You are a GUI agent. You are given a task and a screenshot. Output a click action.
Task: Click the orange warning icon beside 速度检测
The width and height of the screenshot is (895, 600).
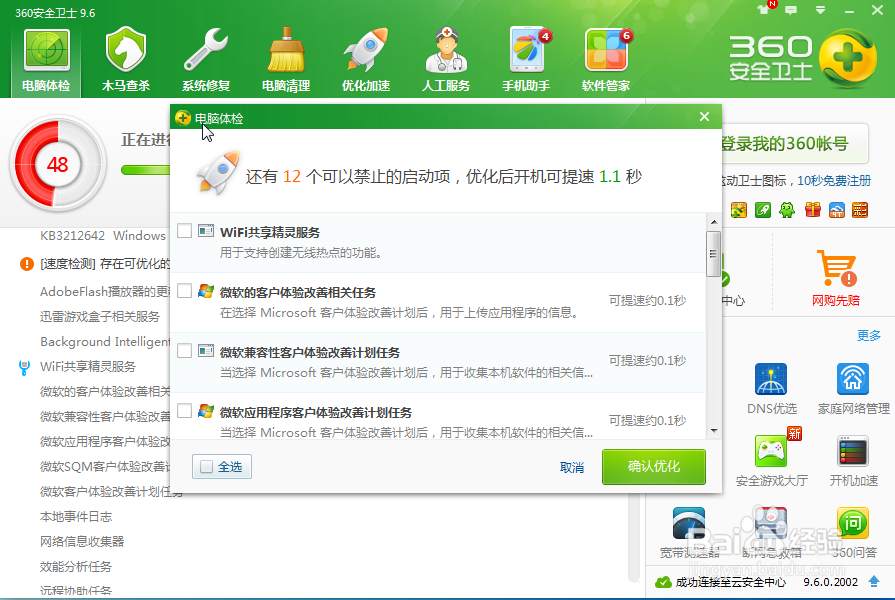(26, 264)
